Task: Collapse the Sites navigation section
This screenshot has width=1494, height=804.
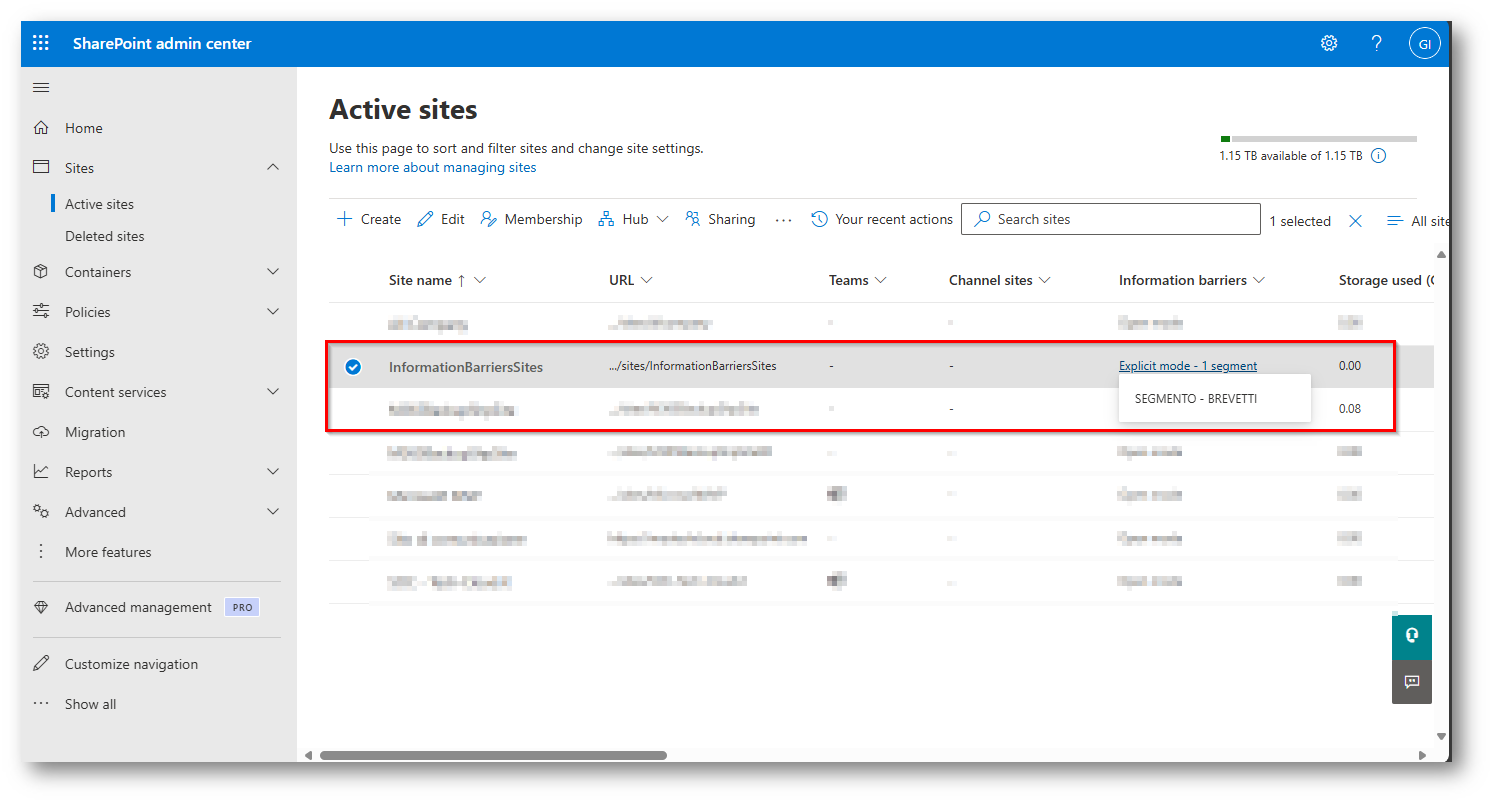Action: (273, 168)
